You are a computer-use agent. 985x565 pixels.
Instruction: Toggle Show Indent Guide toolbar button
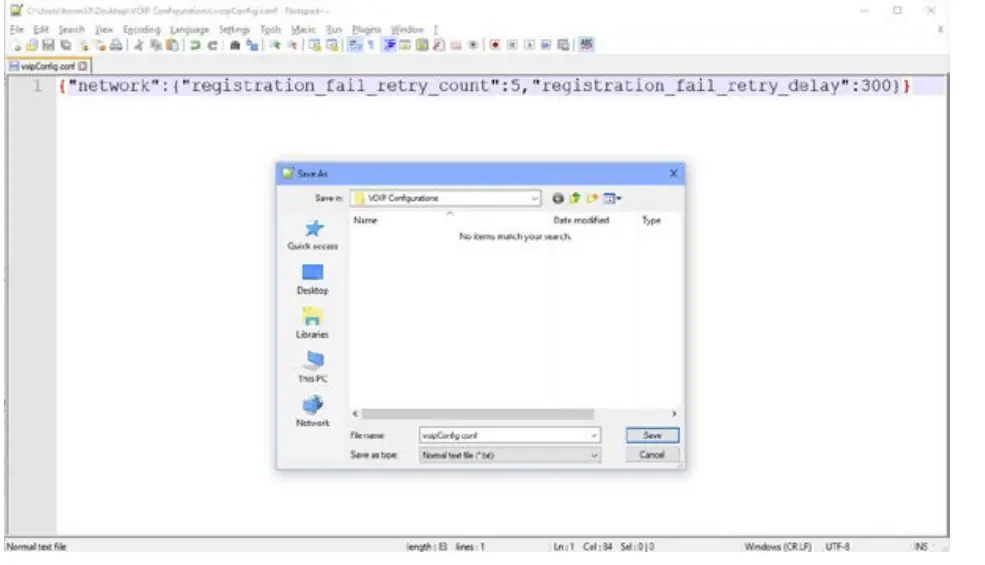tap(389, 45)
